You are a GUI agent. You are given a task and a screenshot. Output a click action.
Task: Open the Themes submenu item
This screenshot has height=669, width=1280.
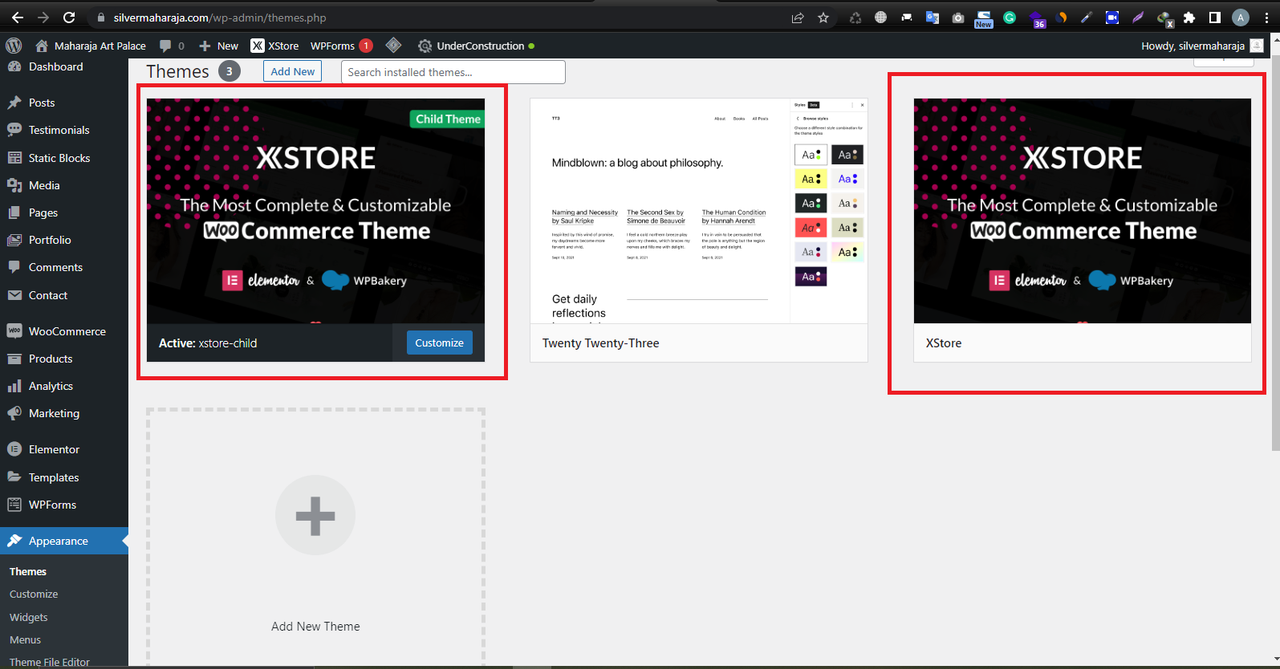click(28, 571)
